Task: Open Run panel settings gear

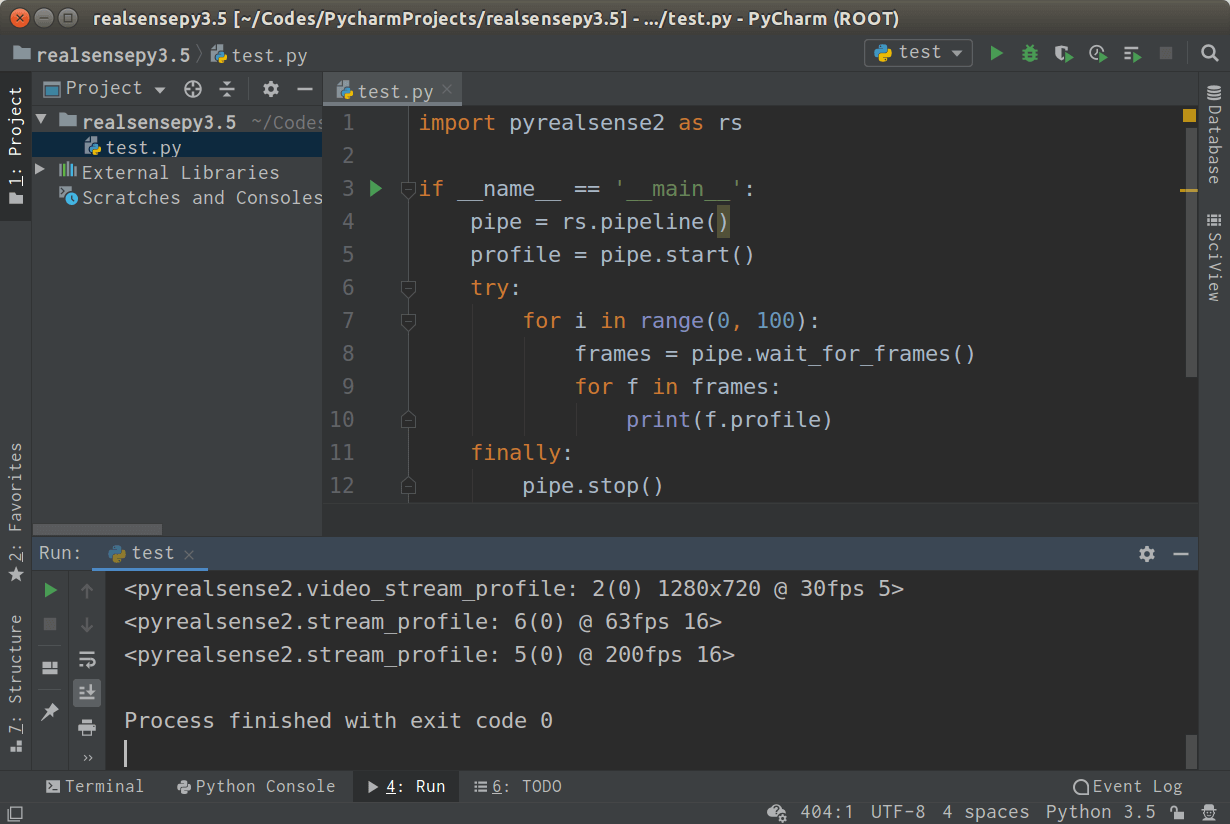Action: coord(1147,554)
